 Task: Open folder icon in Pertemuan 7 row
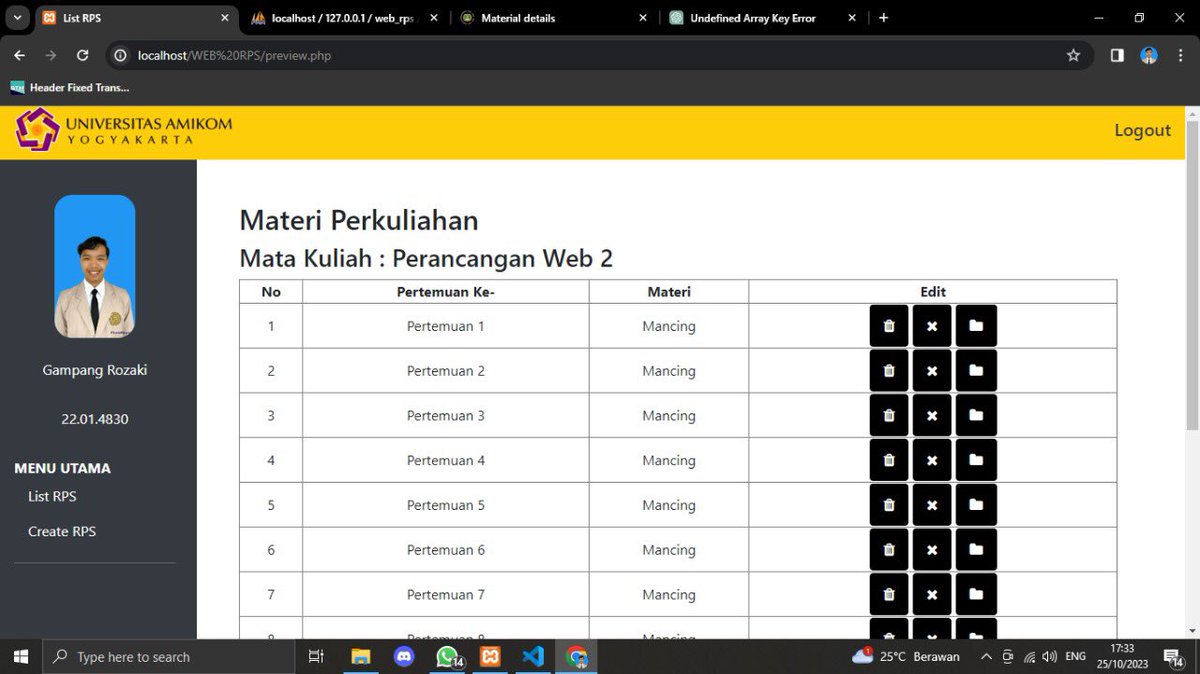[976, 594]
